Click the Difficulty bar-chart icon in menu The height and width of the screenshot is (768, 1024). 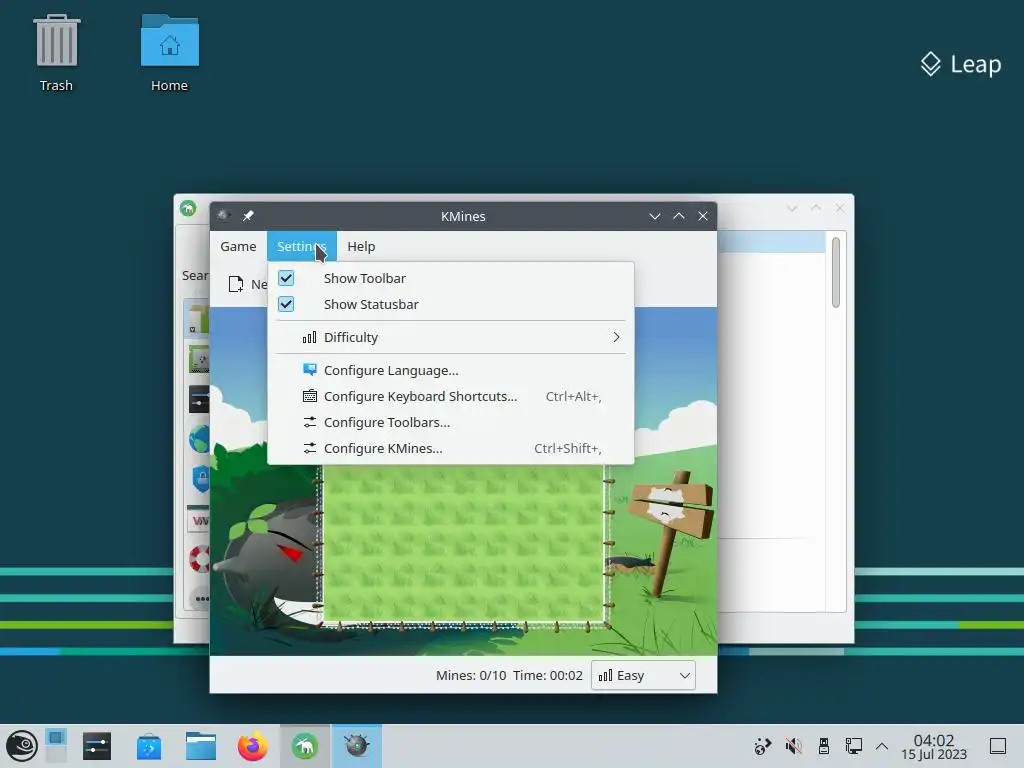[x=310, y=337]
